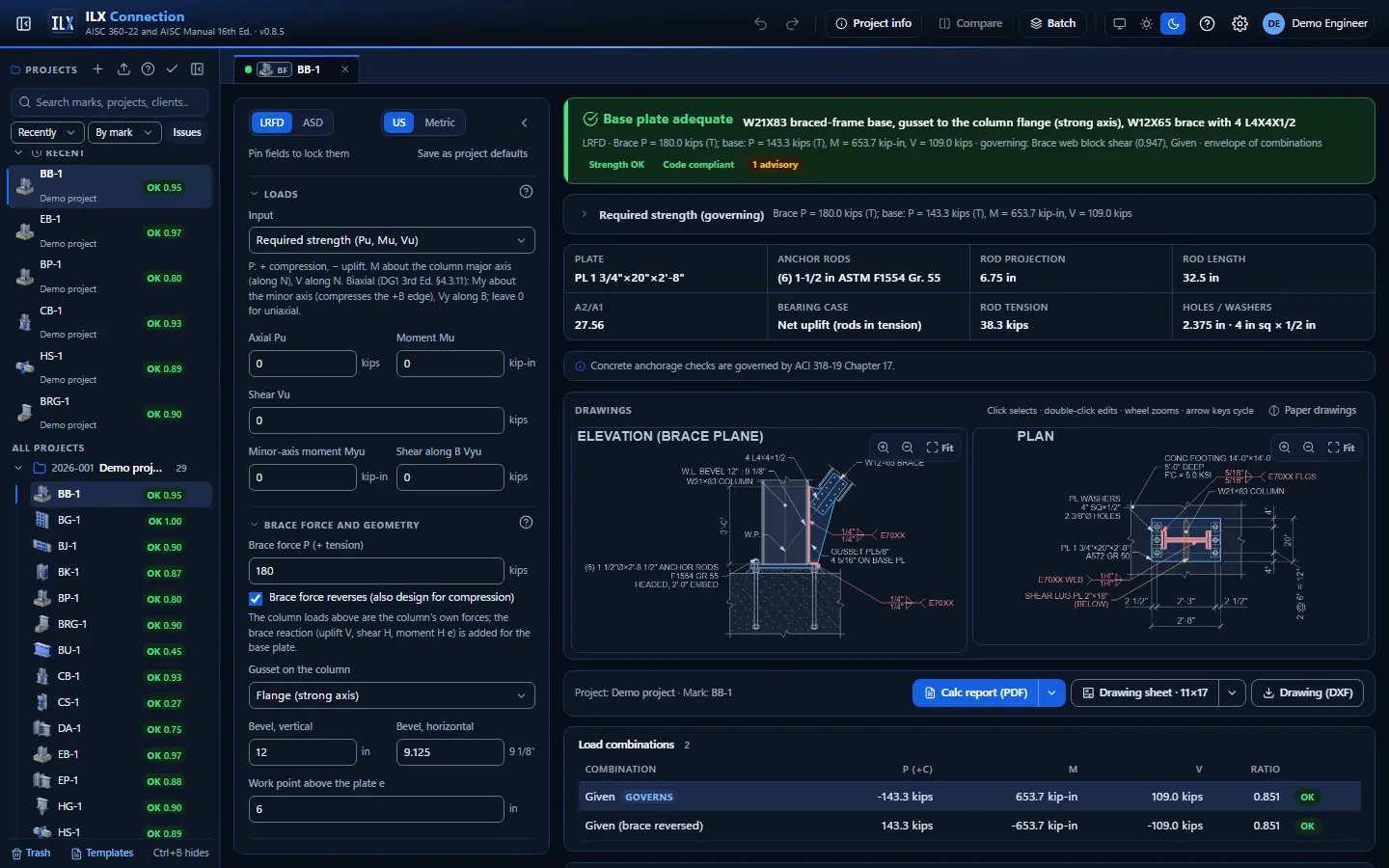Open Brace Force section help icon

(526, 523)
